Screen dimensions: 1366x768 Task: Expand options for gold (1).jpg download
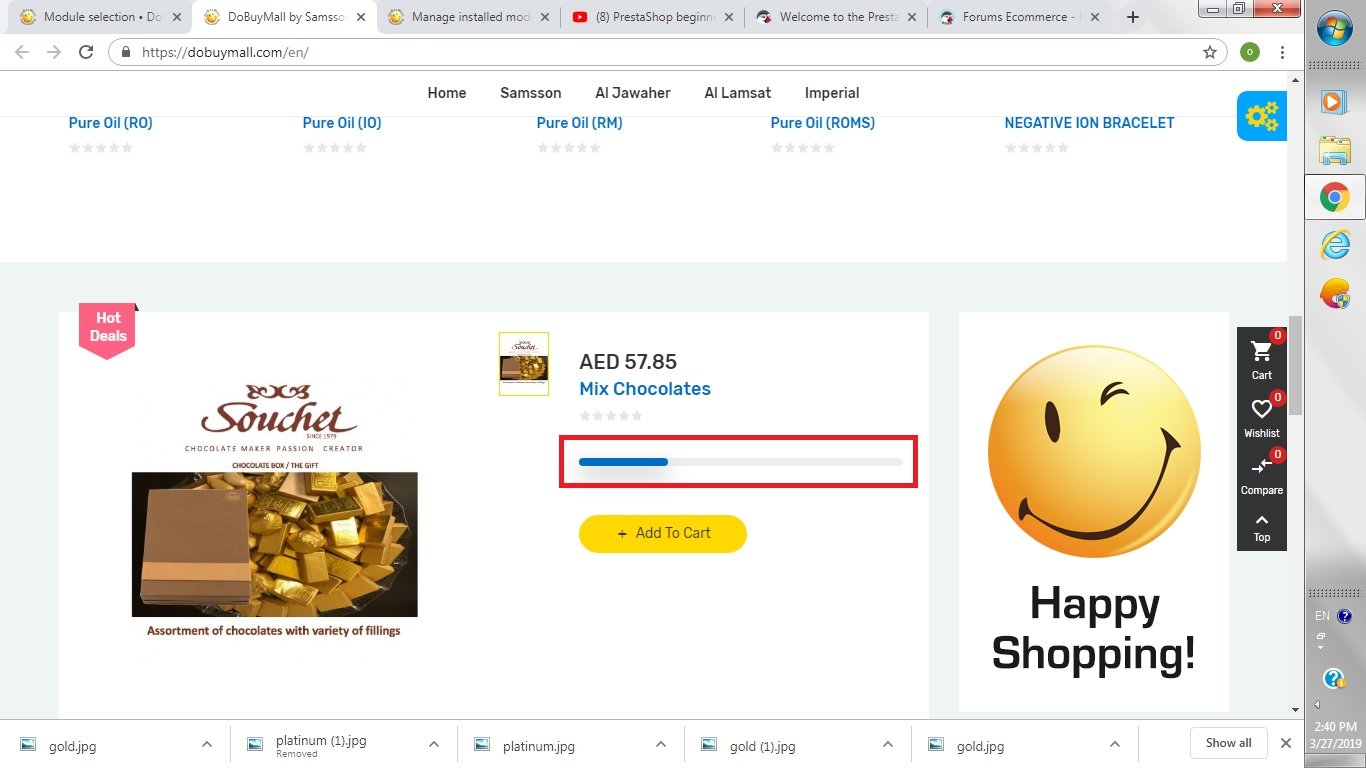pyautogui.click(x=888, y=744)
